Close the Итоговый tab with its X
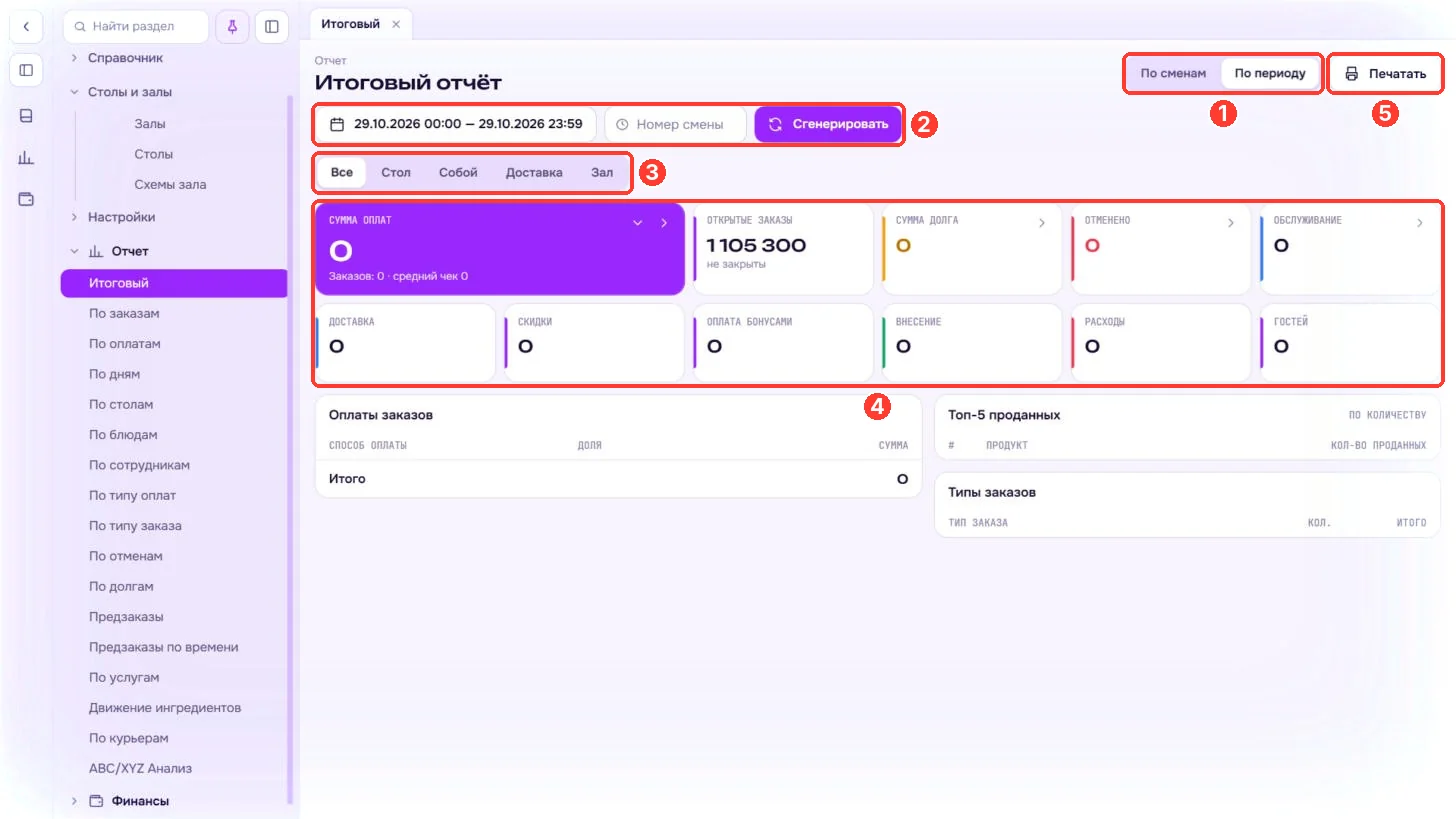1456x819 pixels. click(396, 24)
